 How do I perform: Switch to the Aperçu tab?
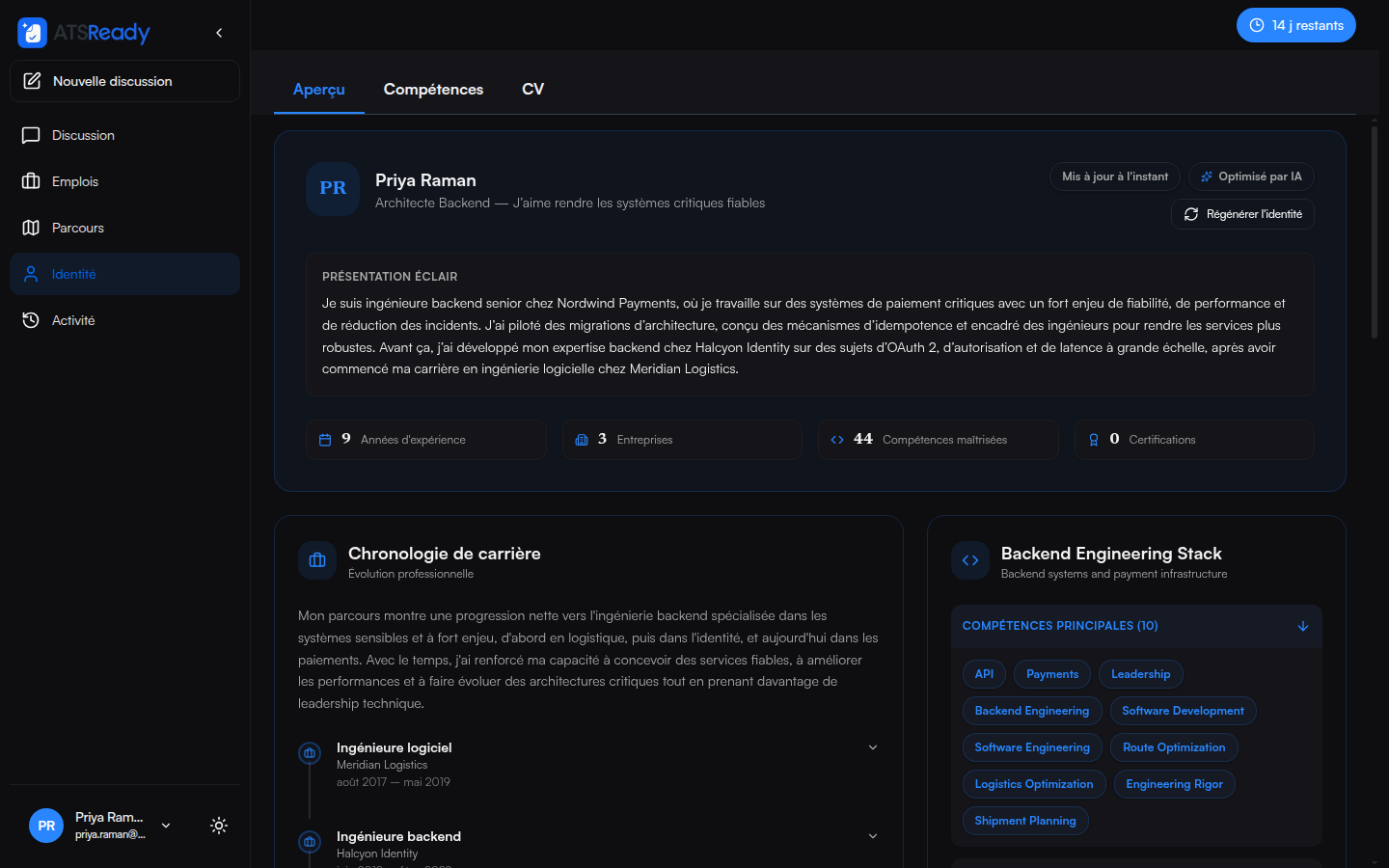319,90
